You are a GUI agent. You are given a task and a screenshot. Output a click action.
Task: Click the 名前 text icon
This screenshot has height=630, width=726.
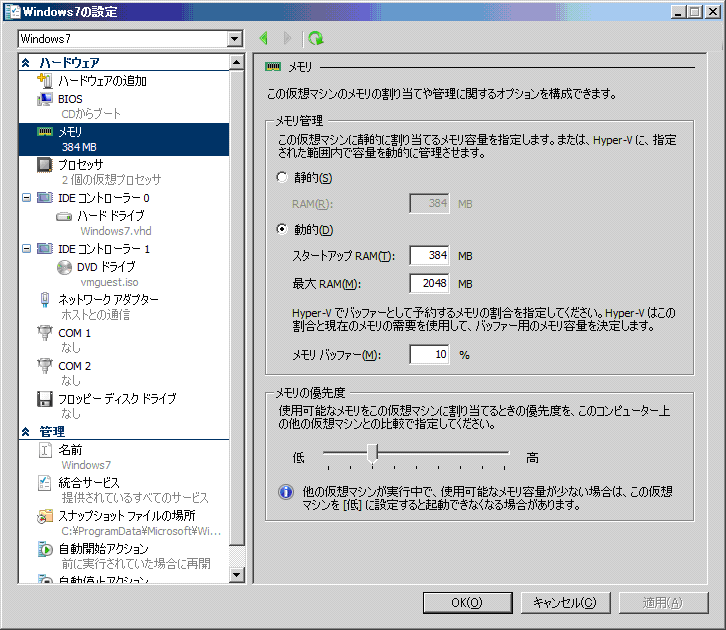tap(44, 449)
